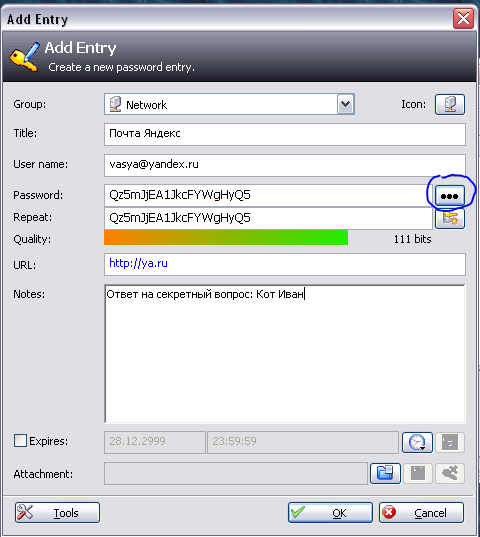Click the show/hide password dots button
Screen dimensions: 480x537
tap(450, 196)
